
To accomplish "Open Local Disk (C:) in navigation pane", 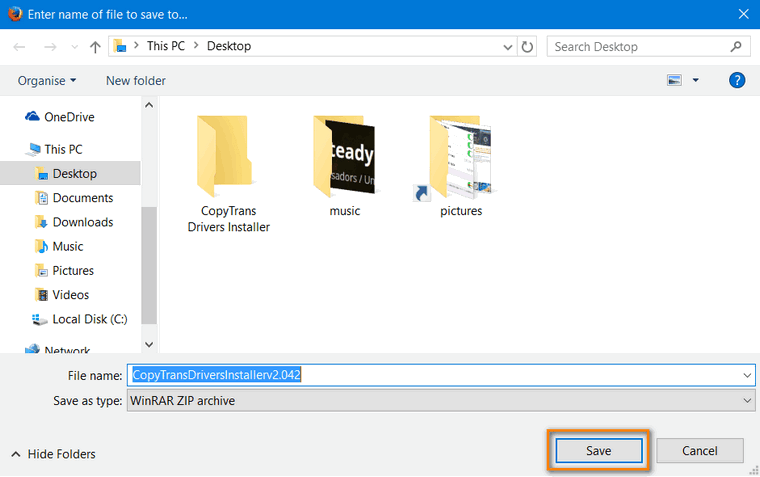I will tap(90, 319).
